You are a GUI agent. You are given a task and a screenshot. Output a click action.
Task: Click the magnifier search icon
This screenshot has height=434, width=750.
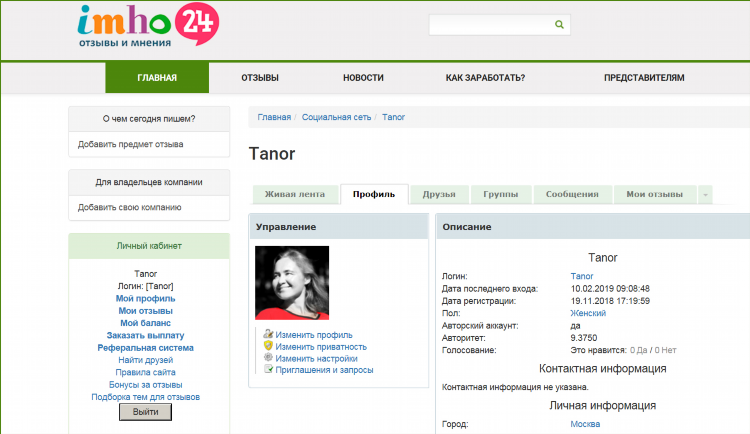559,24
